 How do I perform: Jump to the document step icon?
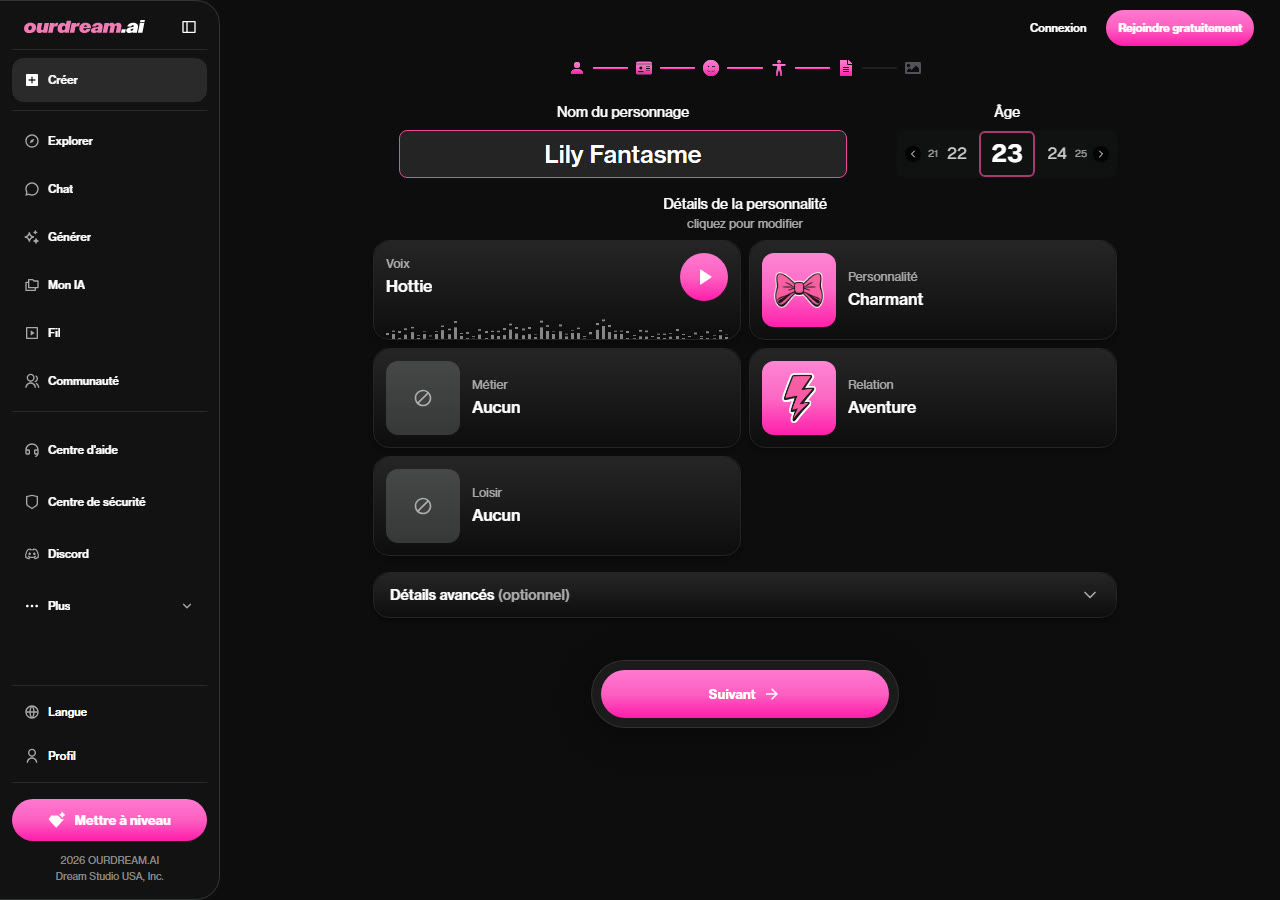click(x=846, y=68)
